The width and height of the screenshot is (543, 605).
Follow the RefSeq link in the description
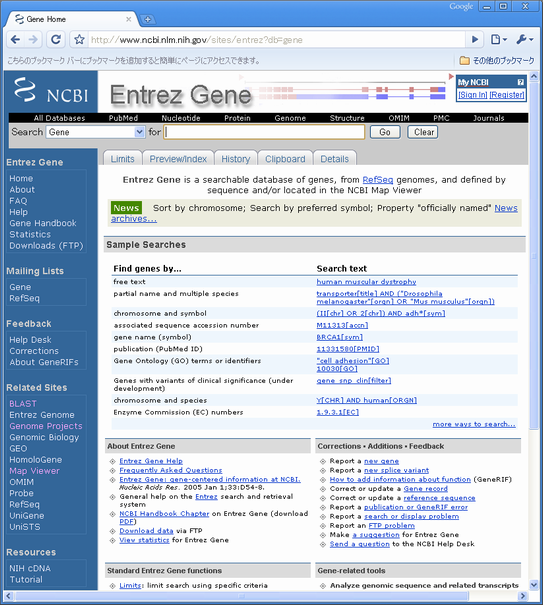[377, 179]
